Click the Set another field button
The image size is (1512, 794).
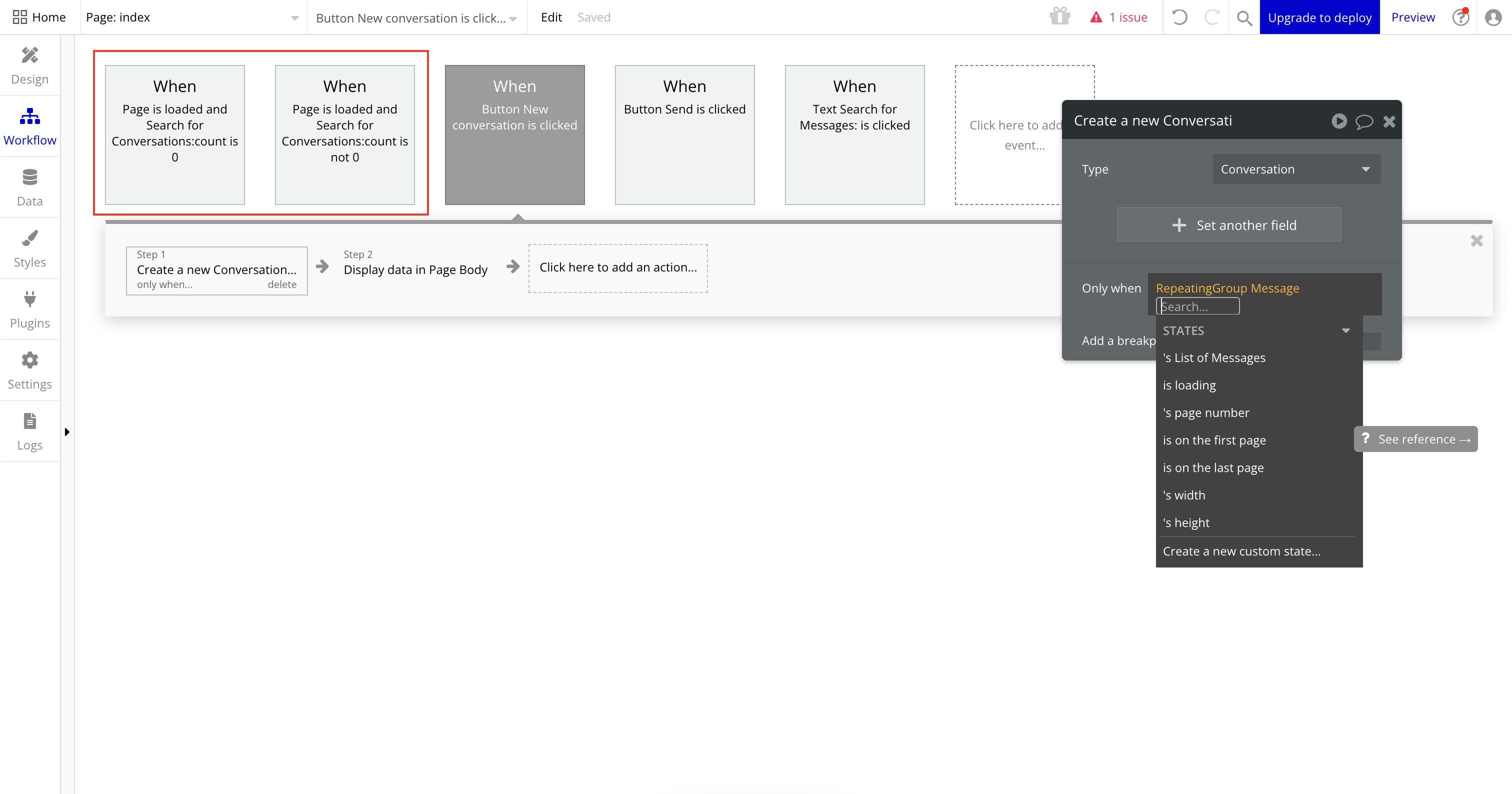coord(1228,225)
